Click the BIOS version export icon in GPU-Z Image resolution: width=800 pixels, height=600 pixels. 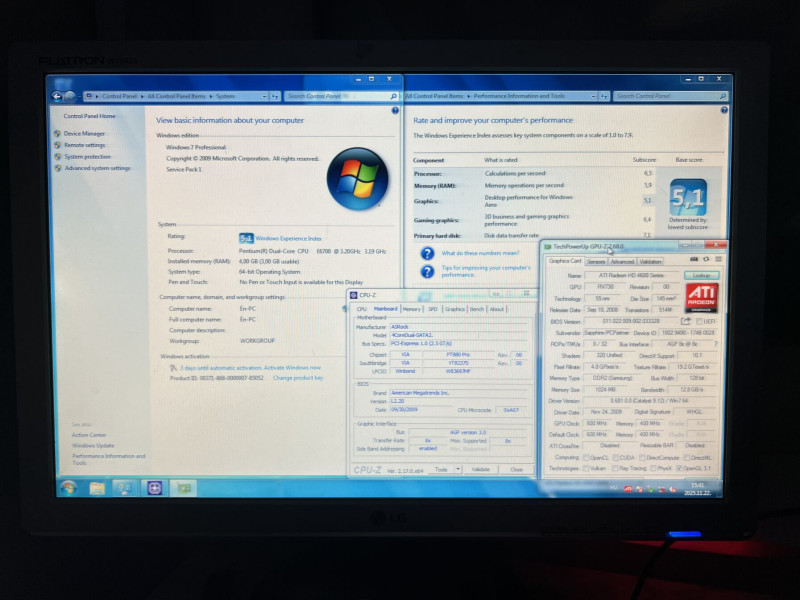[686, 321]
